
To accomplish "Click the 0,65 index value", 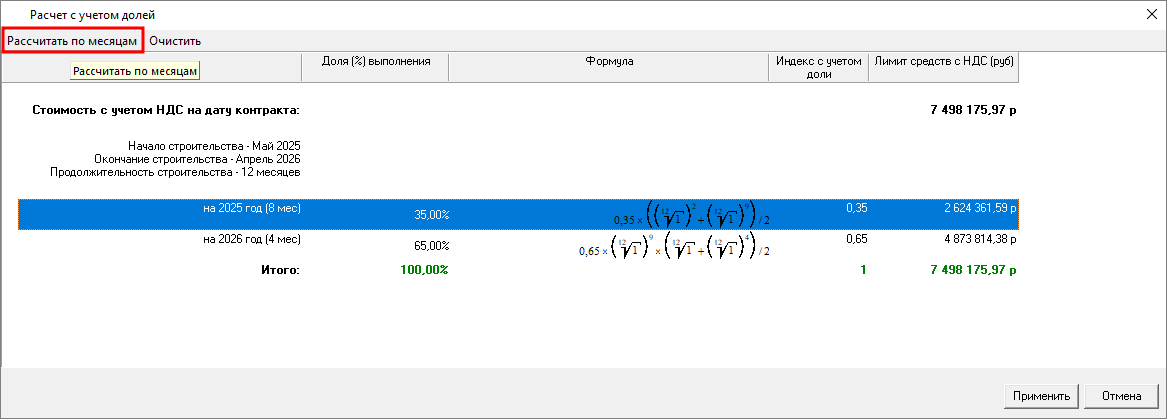I will pyautogui.click(x=856, y=240).
